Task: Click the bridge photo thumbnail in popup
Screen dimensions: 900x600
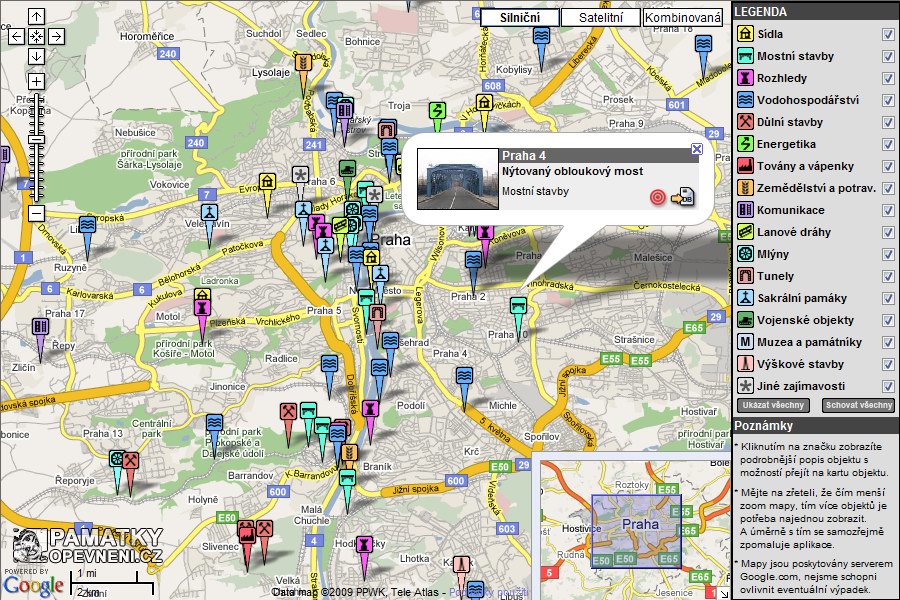Action: (456, 179)
